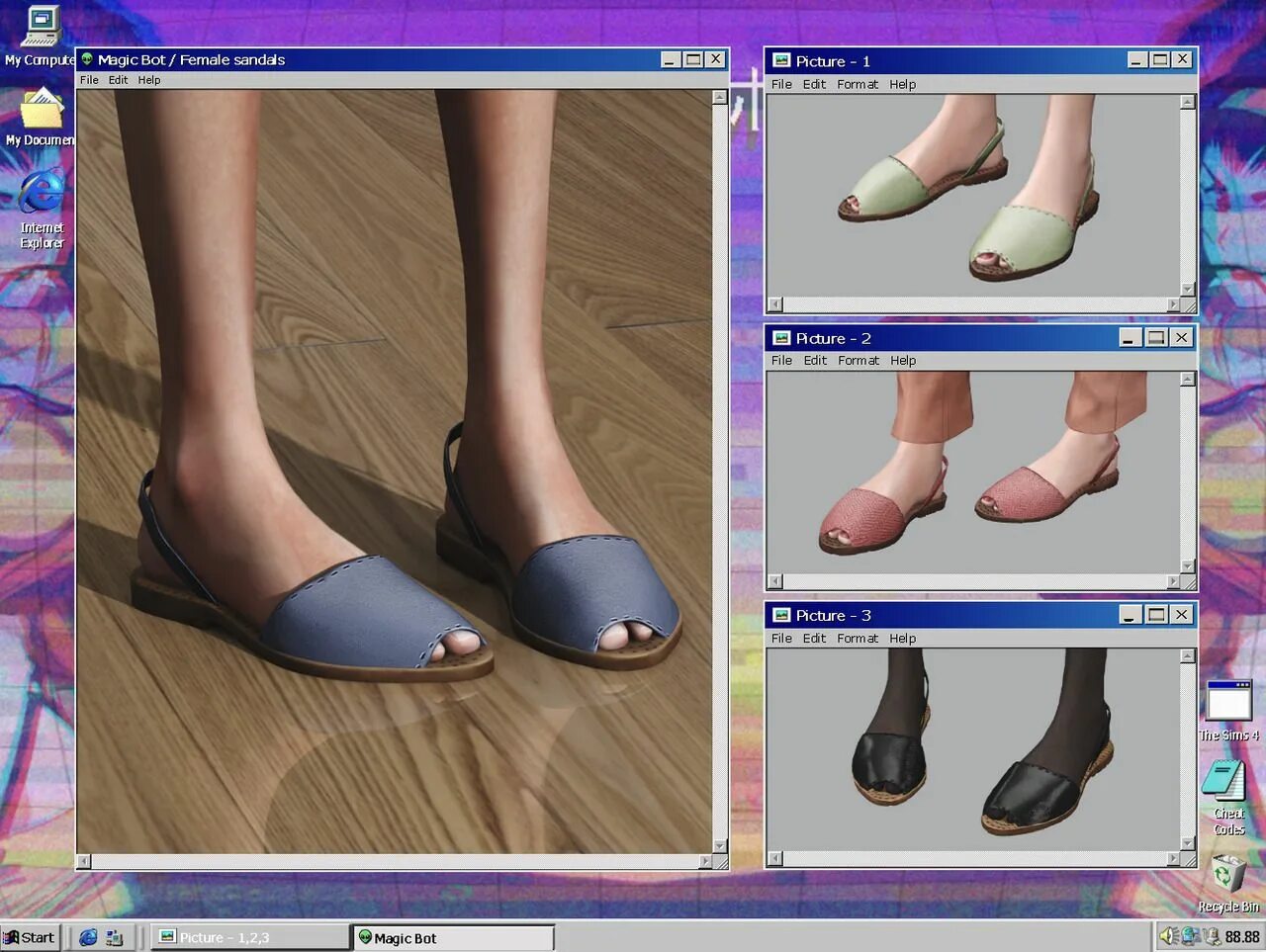The image size is (1266, 952).
Task: Open the Format menu in Picture - 1
Action: pyautogui.click(x=858, y=84)
